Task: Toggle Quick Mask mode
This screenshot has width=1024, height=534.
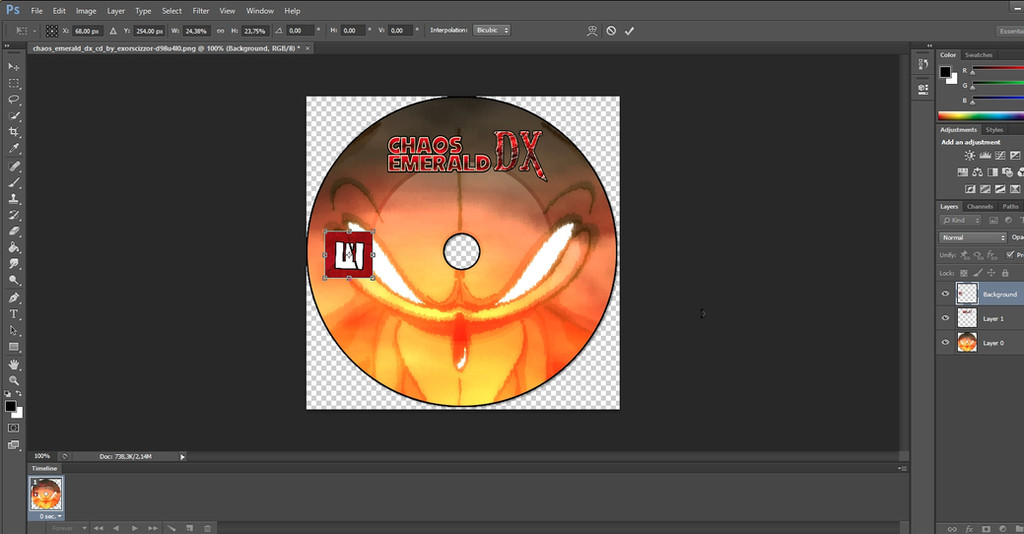Action: (14, 428)
